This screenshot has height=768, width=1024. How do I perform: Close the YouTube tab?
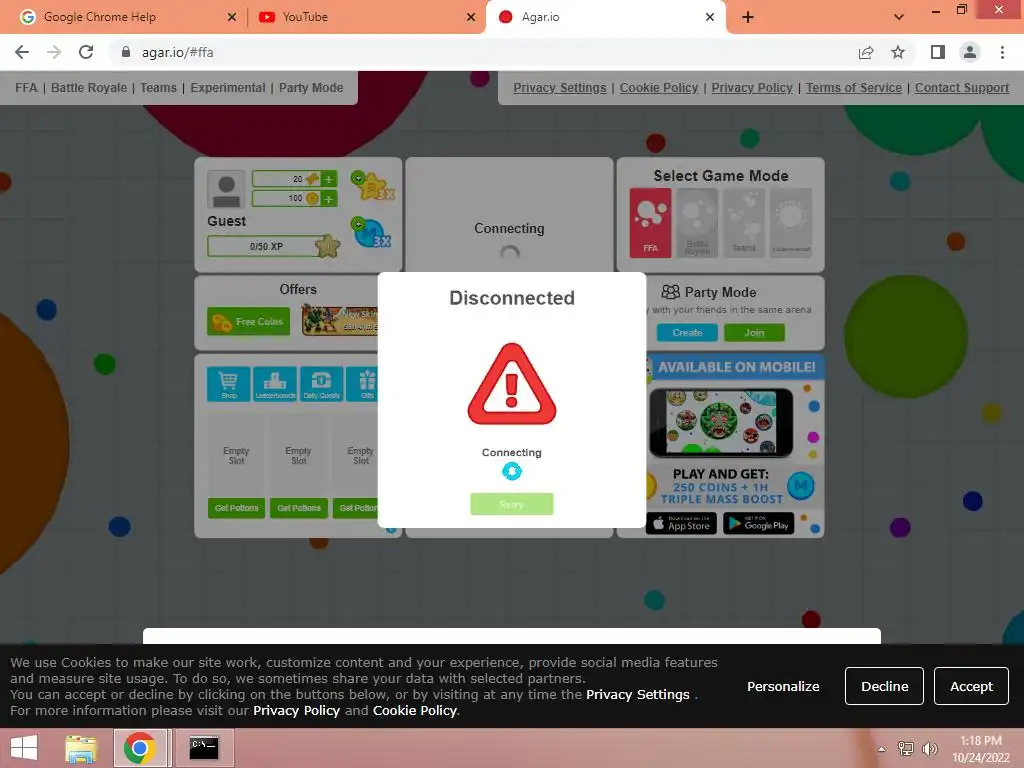click(471, 17)
